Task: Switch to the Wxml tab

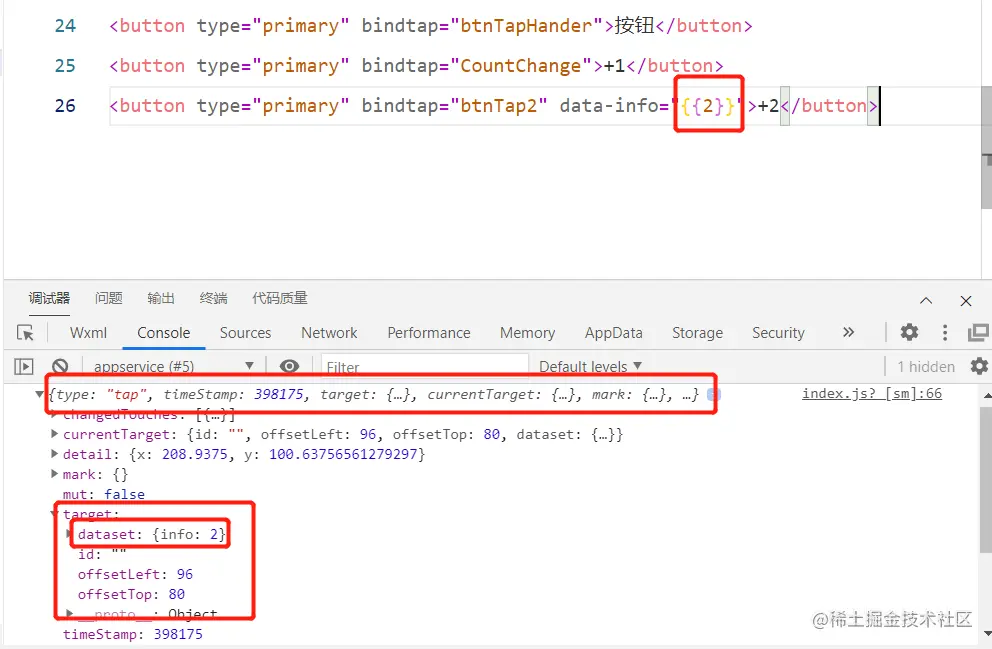Action: coord(88,333)
